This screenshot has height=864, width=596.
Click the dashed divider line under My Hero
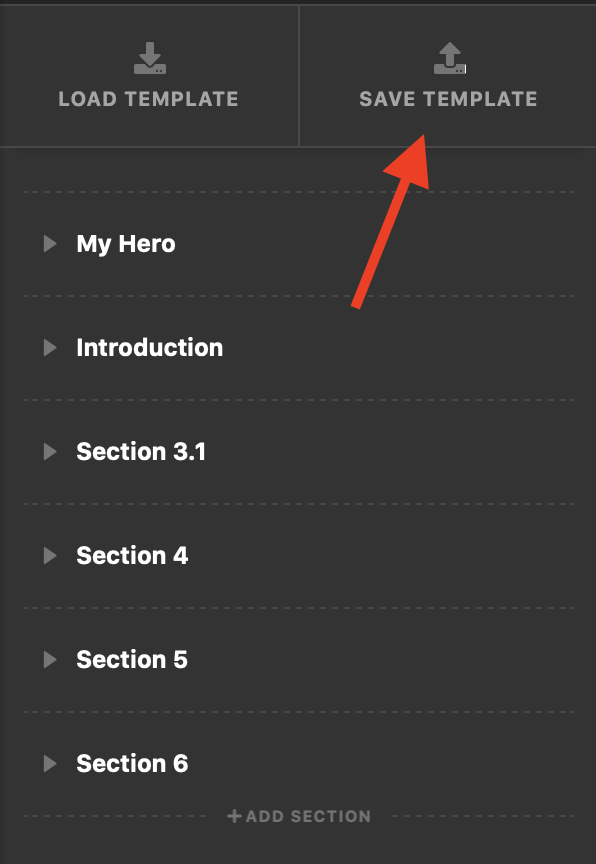click(299, 296)
